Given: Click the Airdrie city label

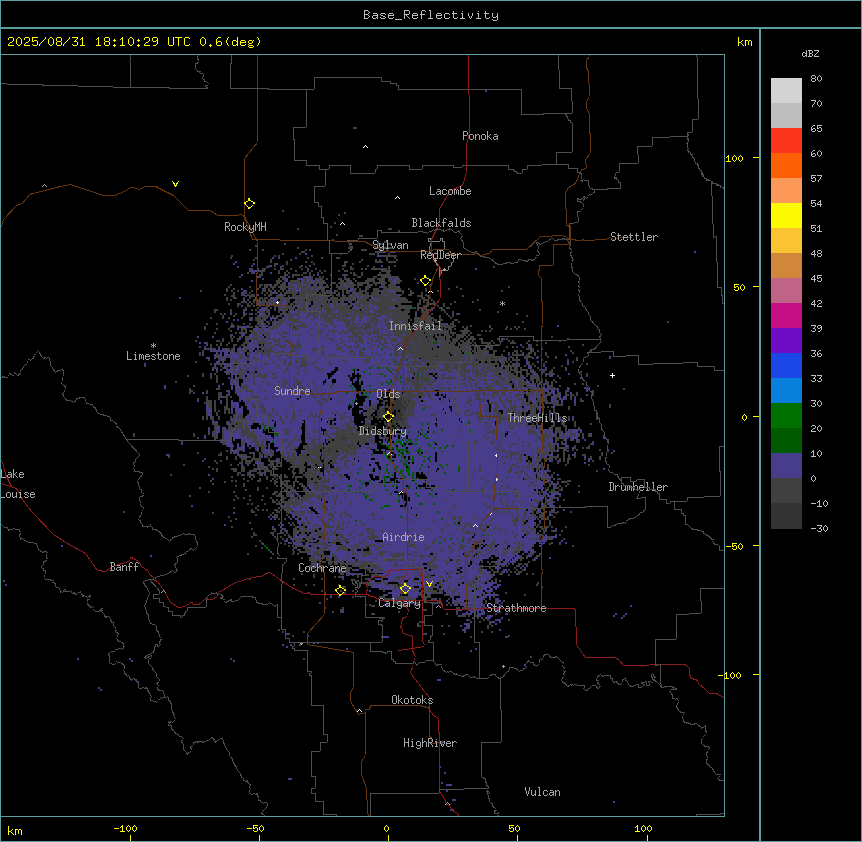Looking at the screenshot, I should [404, 537].
